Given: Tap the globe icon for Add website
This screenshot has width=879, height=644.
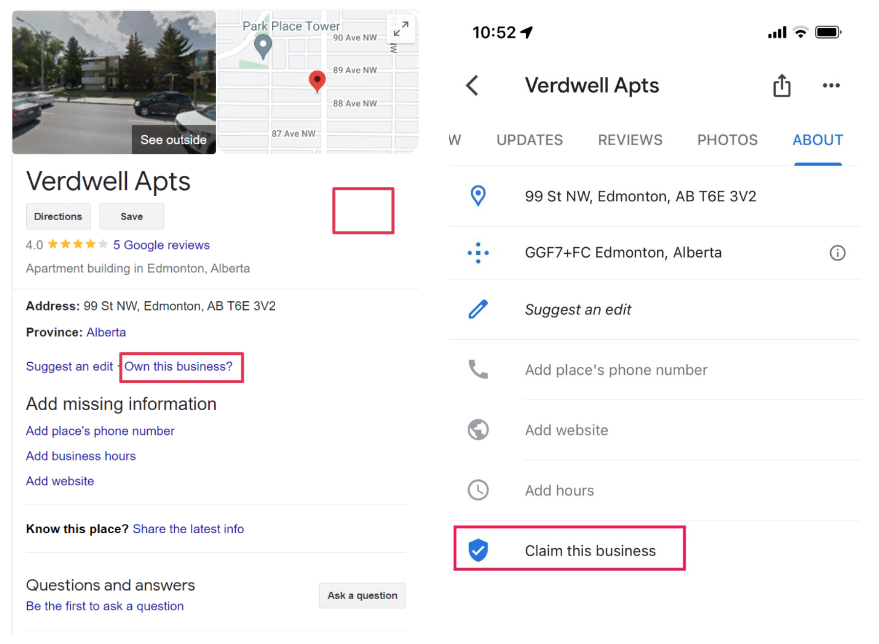Looking at the screenshot, I should [x=478, y=430].
